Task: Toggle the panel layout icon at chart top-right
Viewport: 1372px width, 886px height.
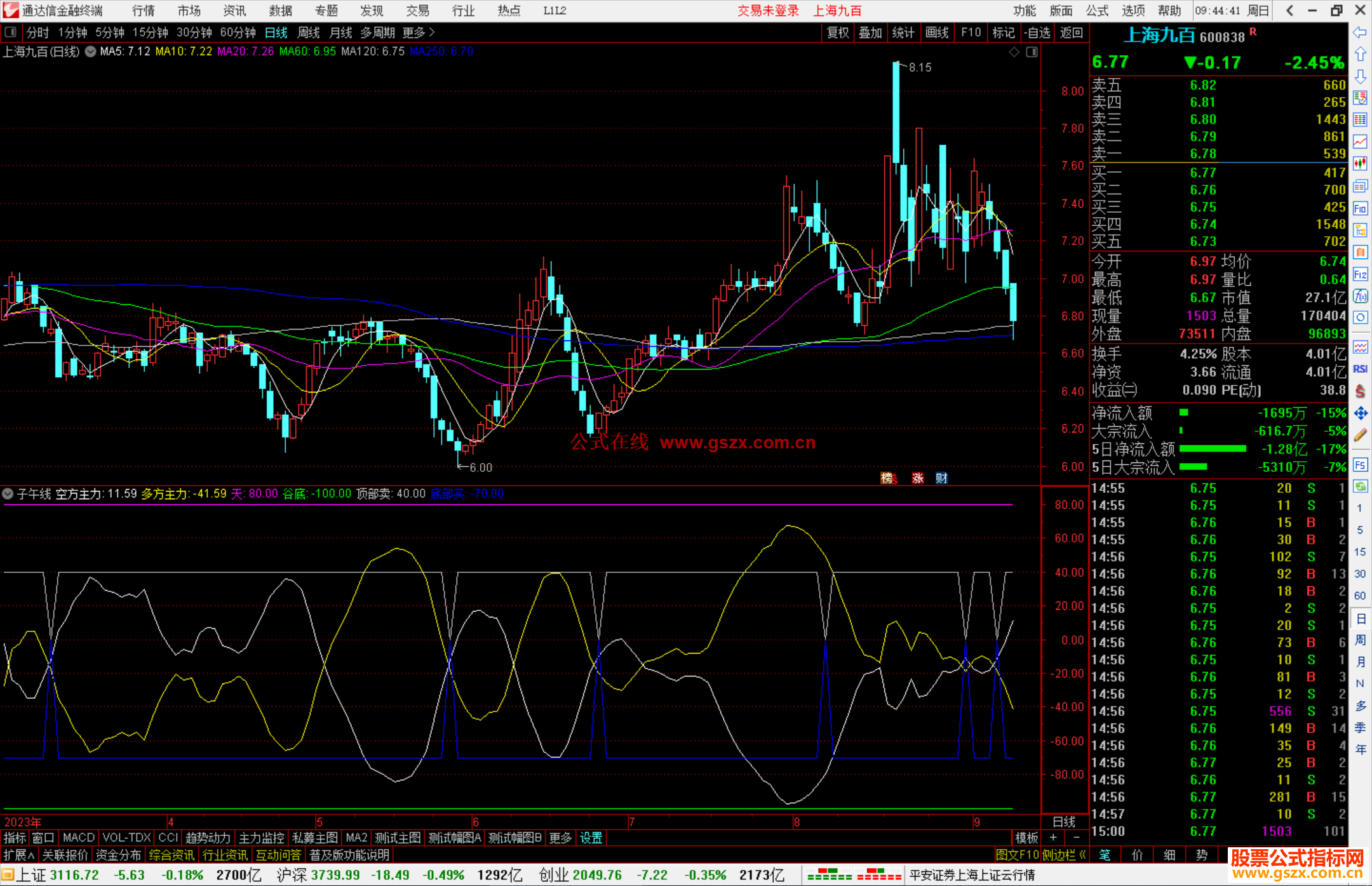Action: [1032, 51]
